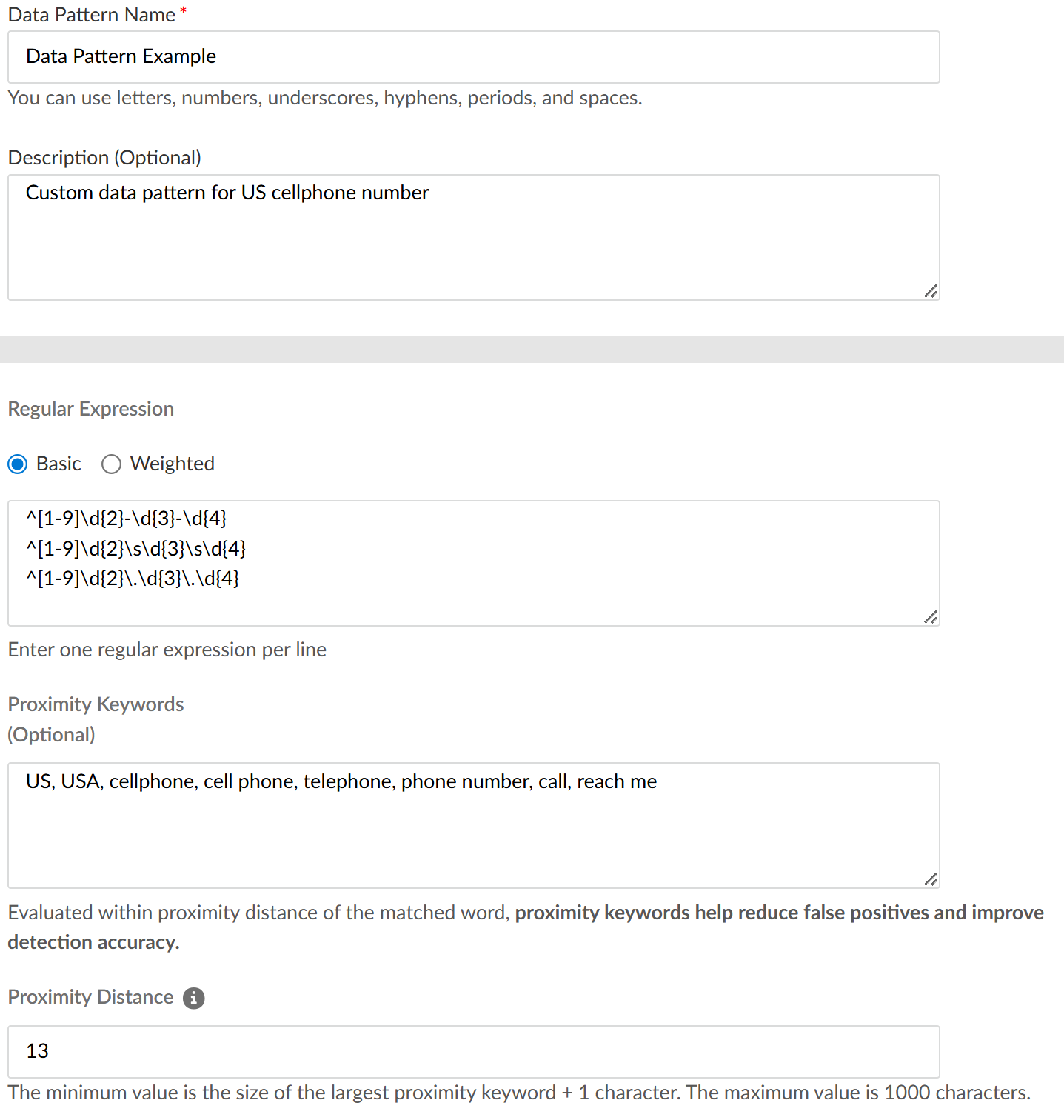Click into the Description text area
The height and width of the screenshot is (1120, 1064).
(474, 244)
